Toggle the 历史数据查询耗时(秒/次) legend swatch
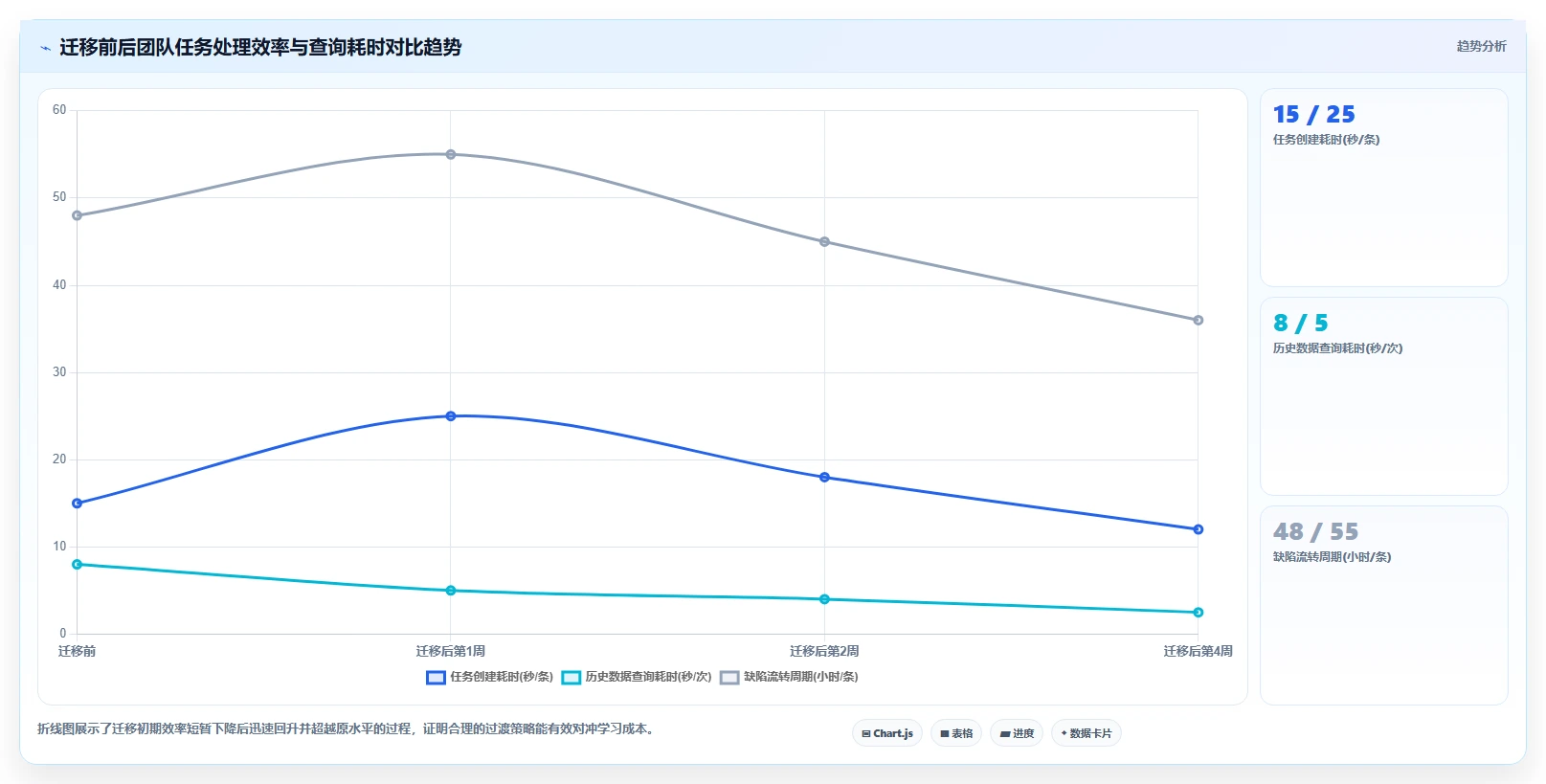Image resolution: width=1546 pixels, height=784 pixels. click(571, 678)
